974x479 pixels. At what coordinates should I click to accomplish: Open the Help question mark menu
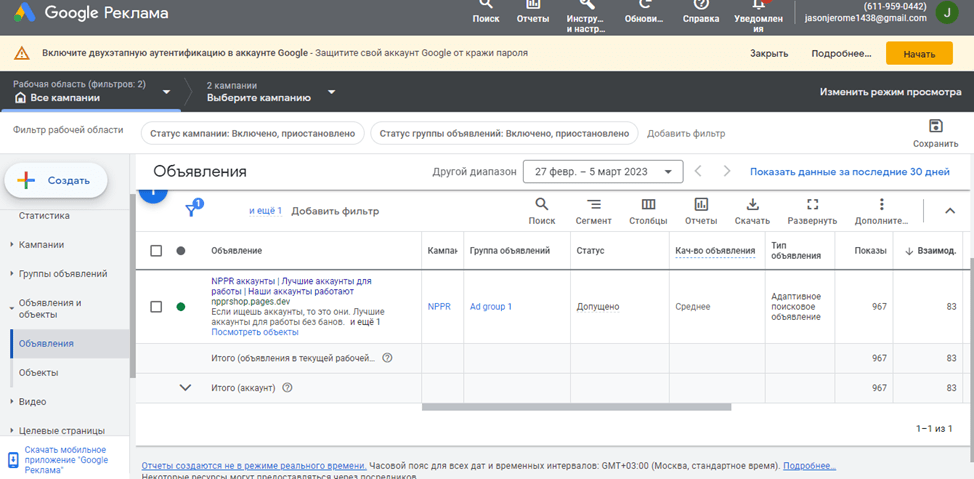point(701,11)
